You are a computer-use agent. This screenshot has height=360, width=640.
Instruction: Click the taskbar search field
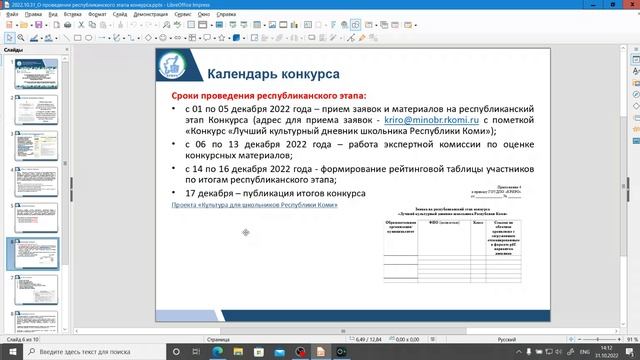click(x=95, y=352)
